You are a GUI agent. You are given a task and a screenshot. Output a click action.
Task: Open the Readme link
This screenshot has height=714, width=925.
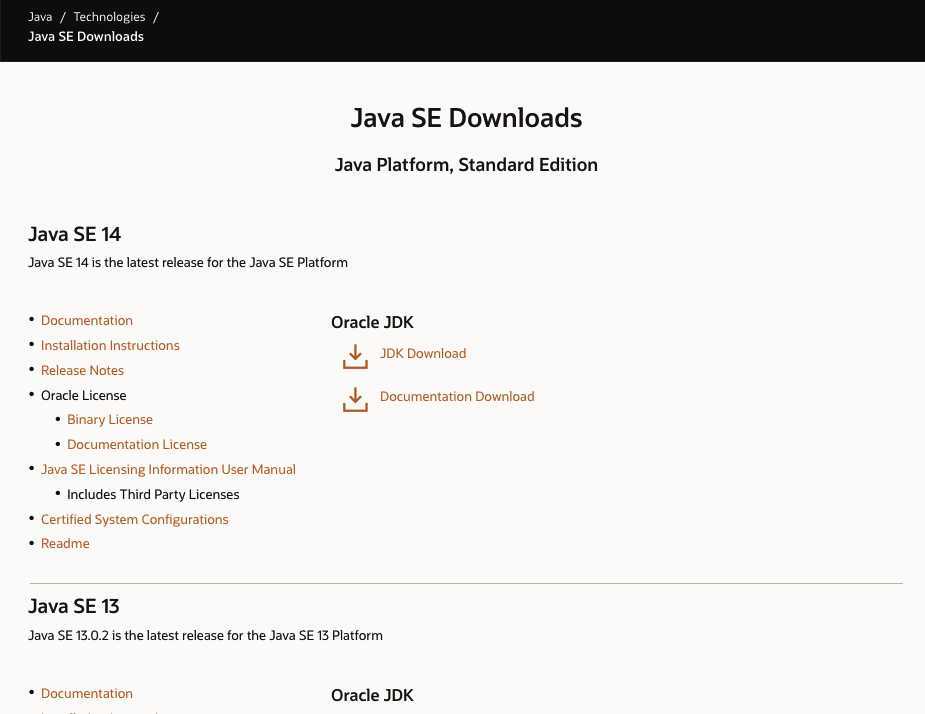[x=65, y=543]
